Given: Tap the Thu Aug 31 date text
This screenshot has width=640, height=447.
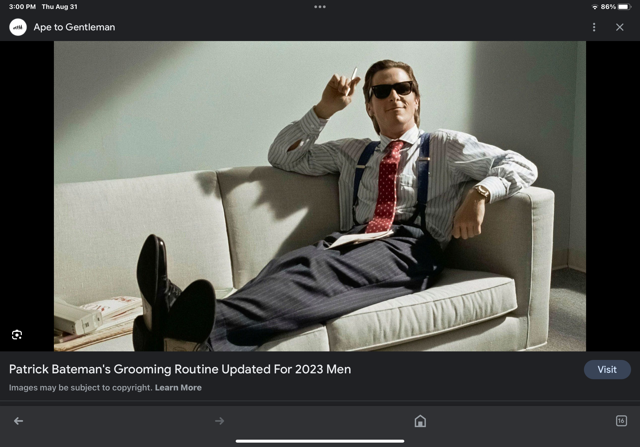Looking at the screenshot, I should [59, 6].
